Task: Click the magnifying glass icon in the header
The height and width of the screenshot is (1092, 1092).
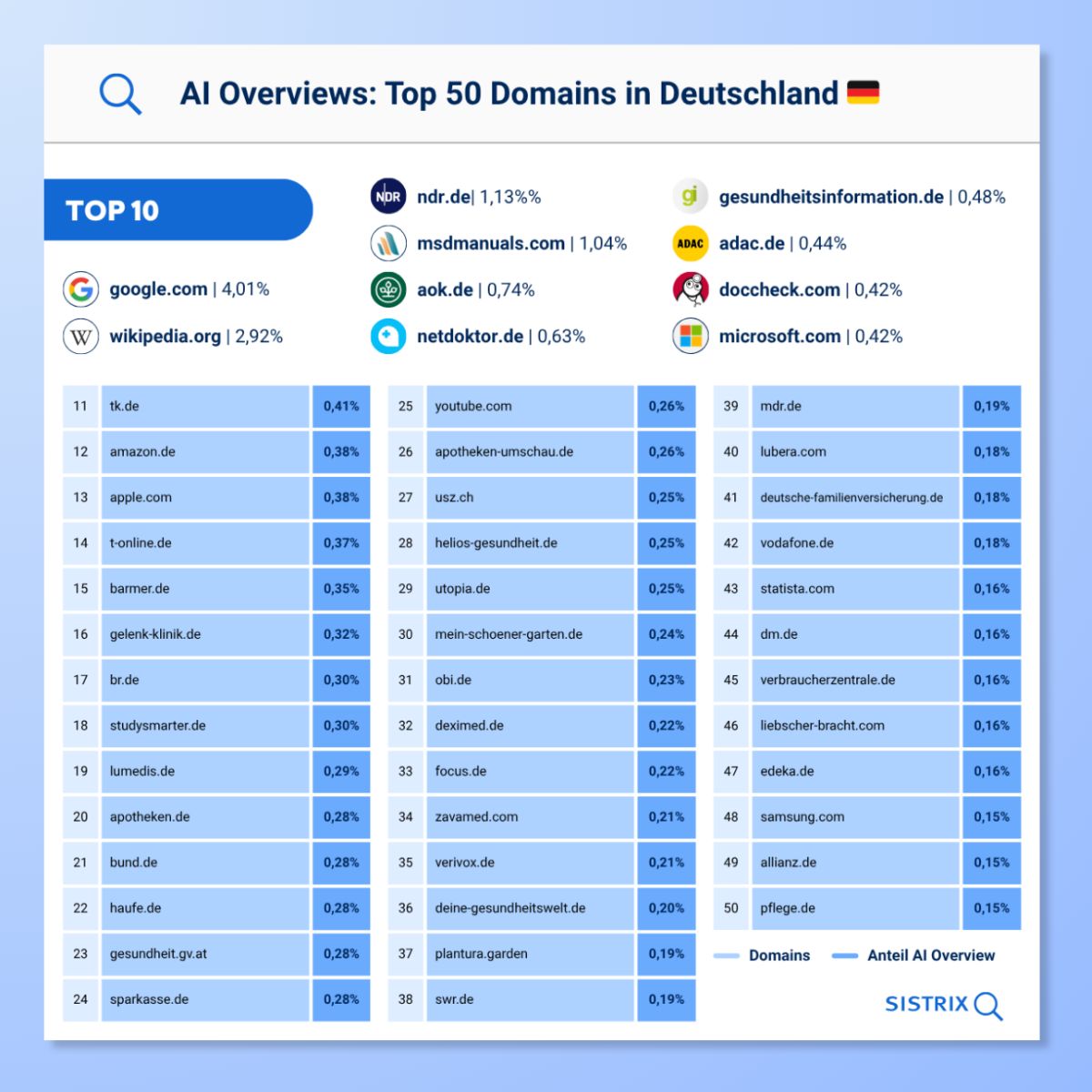Action: [120, 94]
